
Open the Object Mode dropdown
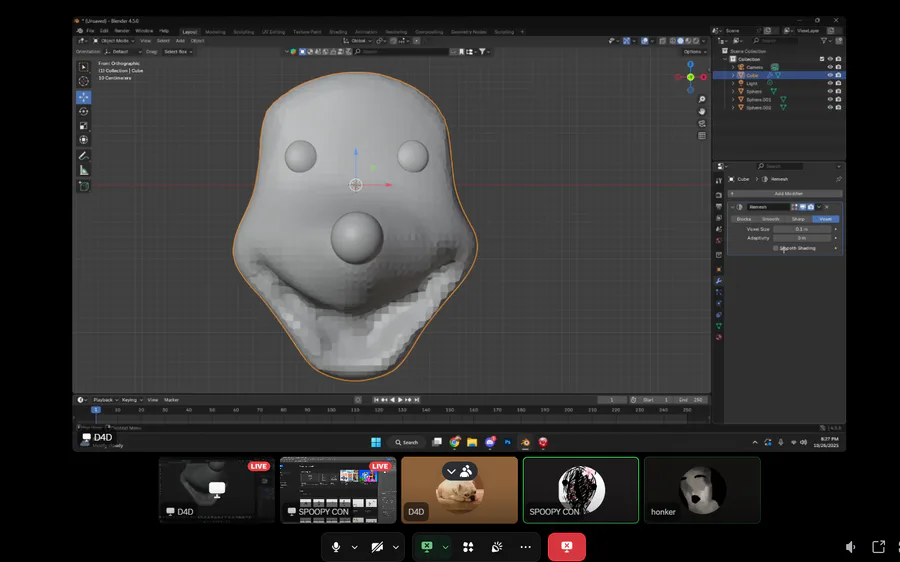(x=115, y=41)
